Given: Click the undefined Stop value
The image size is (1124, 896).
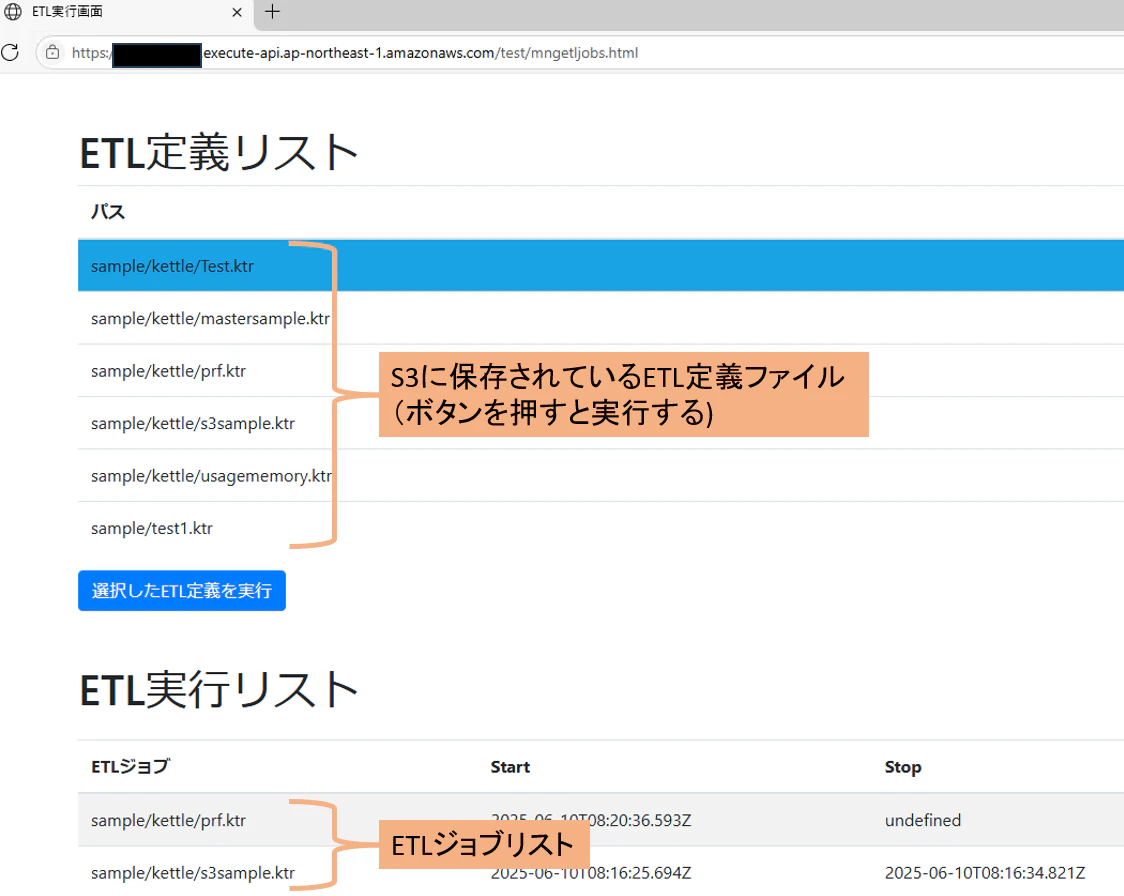Looking at the screenshot, I should [923, 820].
